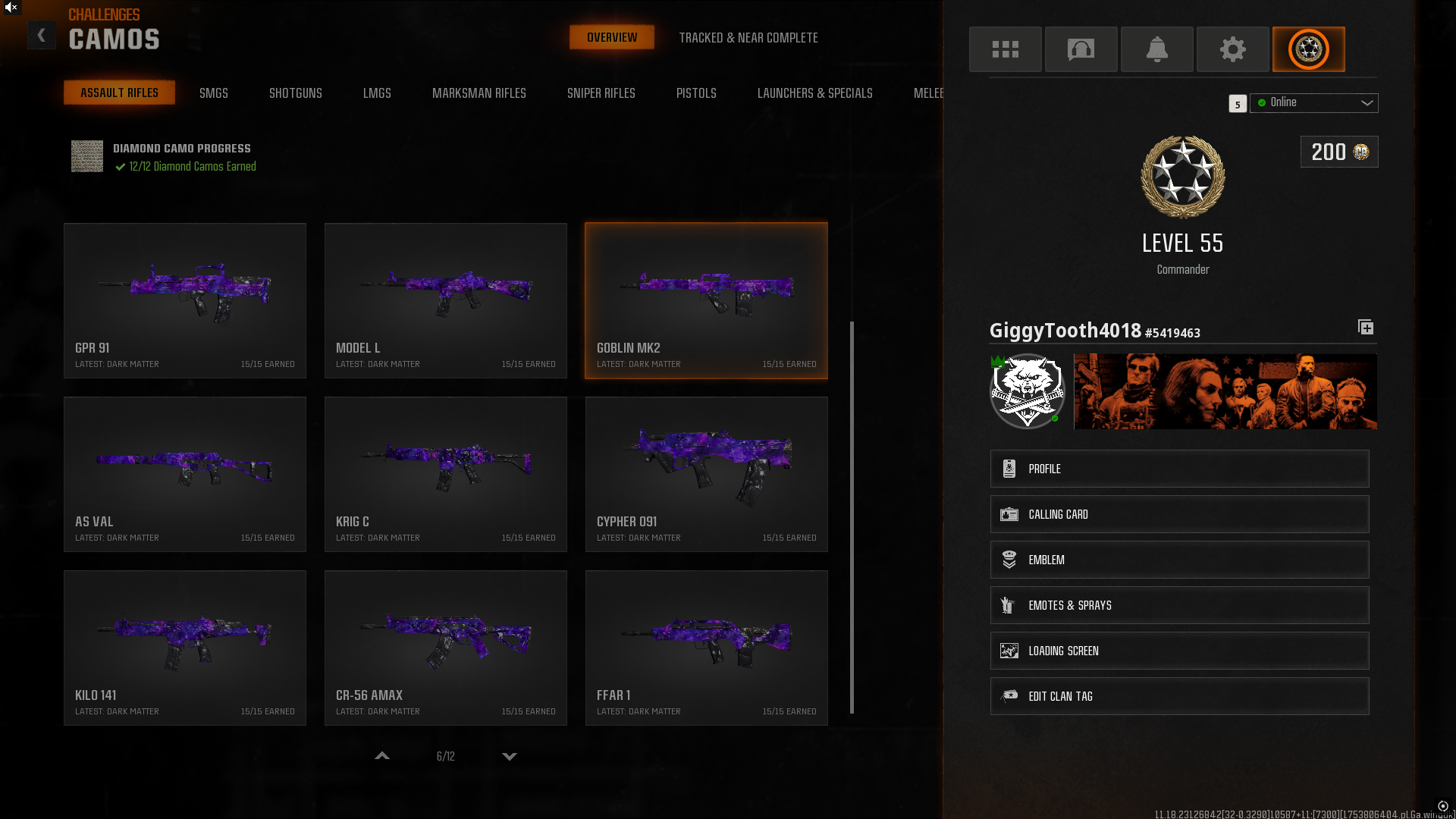
Task: Click the Emotes & Sprays row icon
Action: [x=1009, y=605]
